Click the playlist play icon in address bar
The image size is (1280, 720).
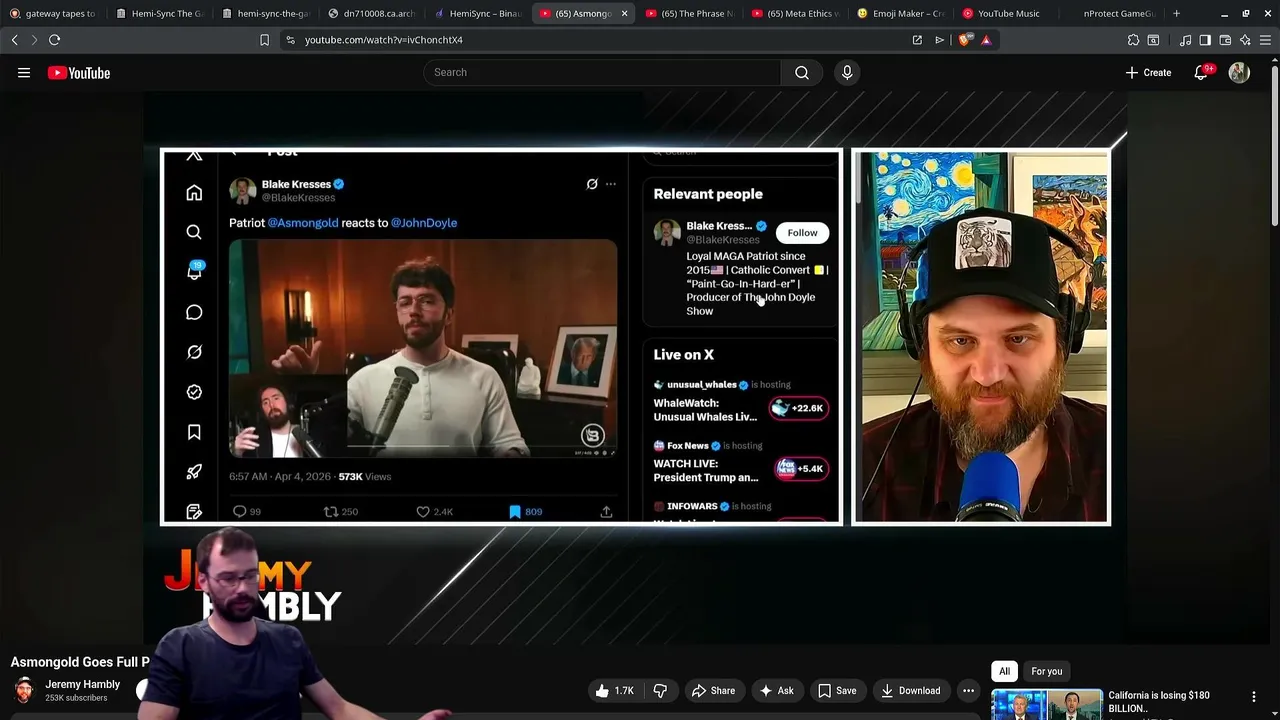click(x=939, y=40)
